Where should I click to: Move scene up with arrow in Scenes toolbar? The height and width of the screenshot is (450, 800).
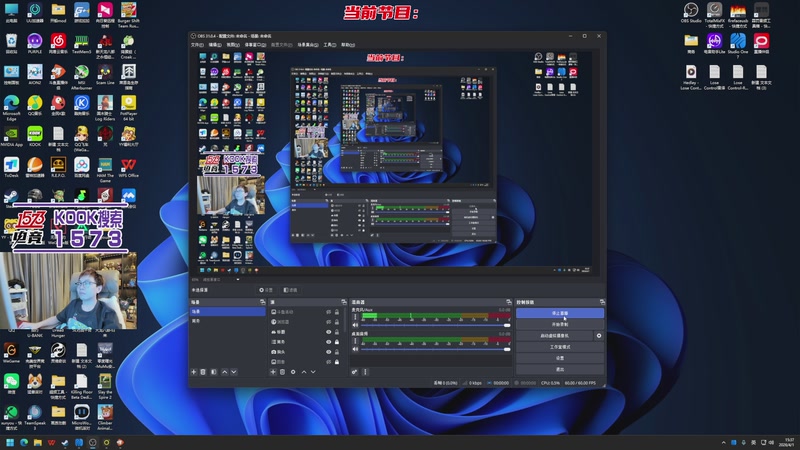tap(224, 372)
